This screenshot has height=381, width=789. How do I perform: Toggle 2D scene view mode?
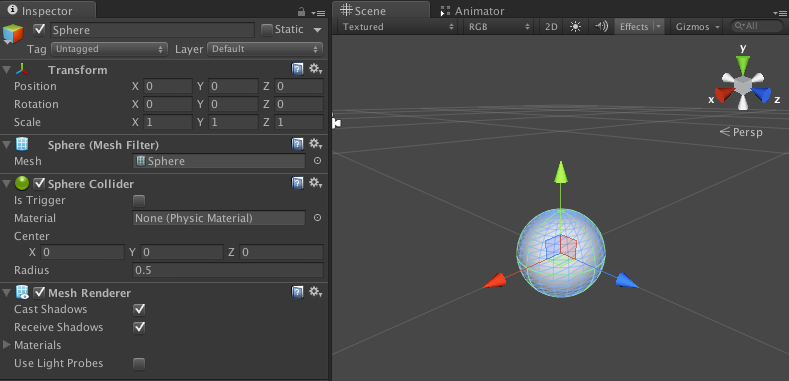coord(551,27)
